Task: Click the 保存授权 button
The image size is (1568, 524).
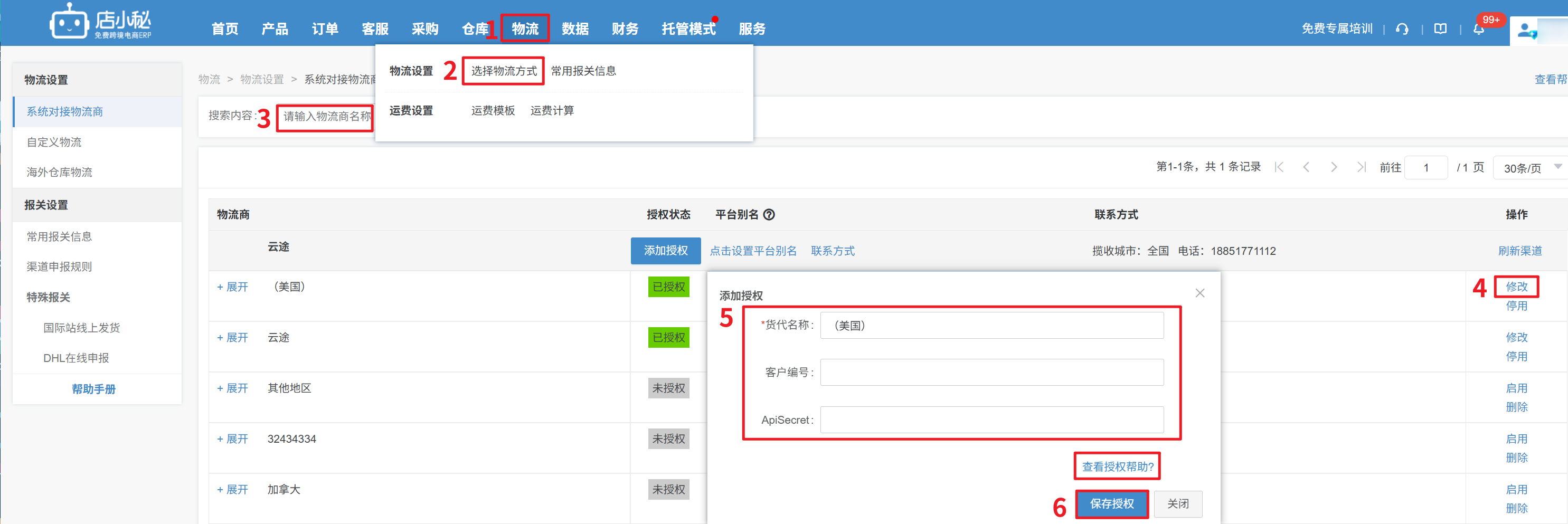Action: (x=1111, y=503)
